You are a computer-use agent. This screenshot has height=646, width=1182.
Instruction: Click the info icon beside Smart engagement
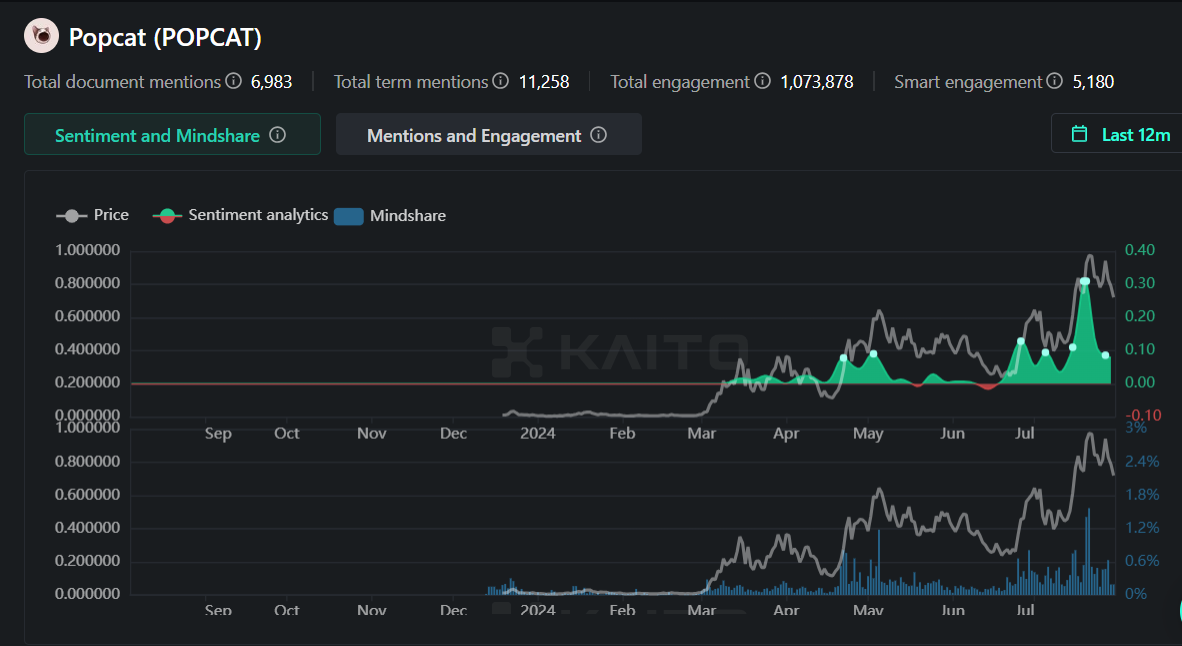[1053, 82]
